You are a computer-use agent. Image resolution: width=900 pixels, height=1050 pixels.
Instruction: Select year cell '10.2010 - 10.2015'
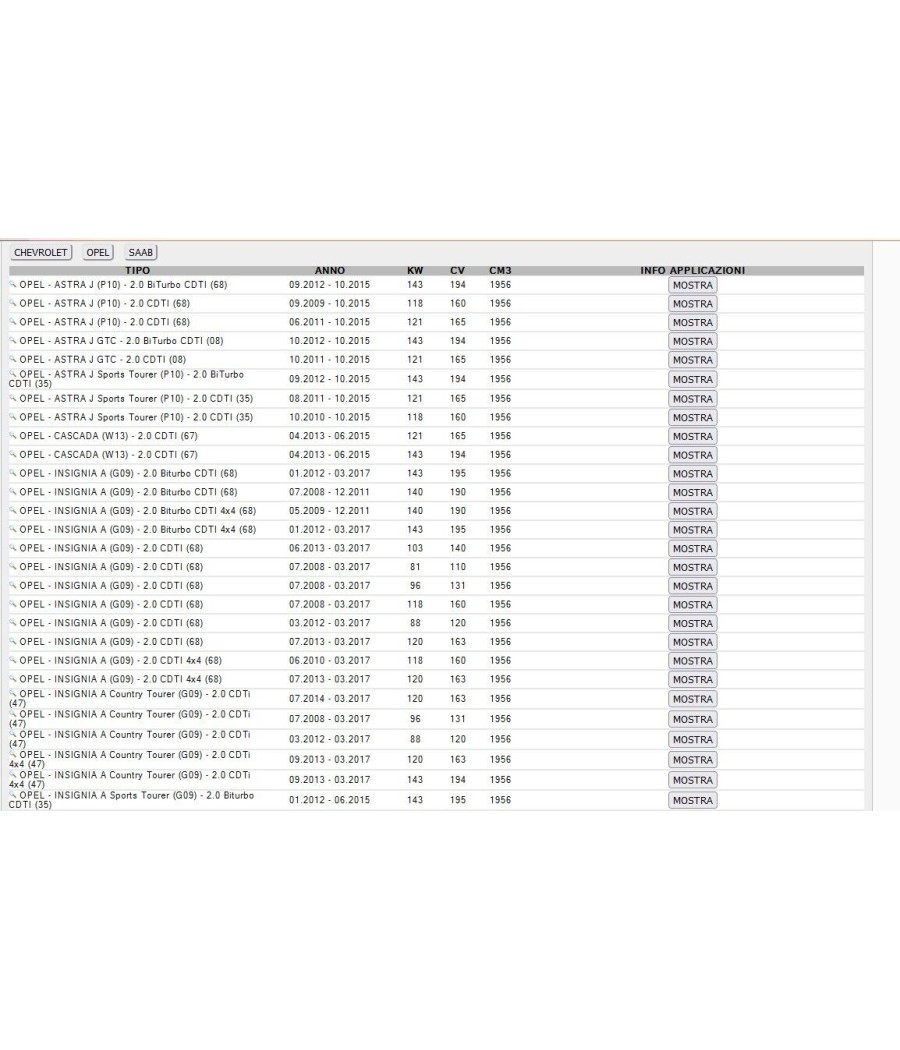329,417
